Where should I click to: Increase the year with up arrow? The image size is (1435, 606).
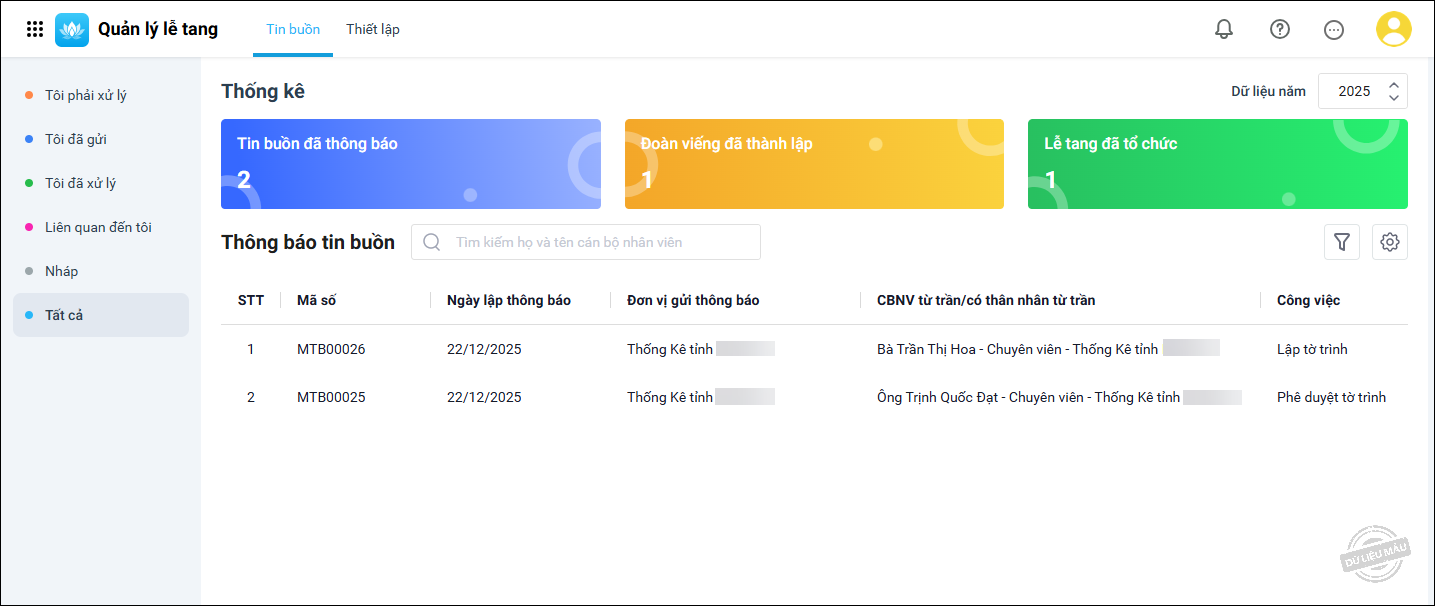click(1394, 85)
